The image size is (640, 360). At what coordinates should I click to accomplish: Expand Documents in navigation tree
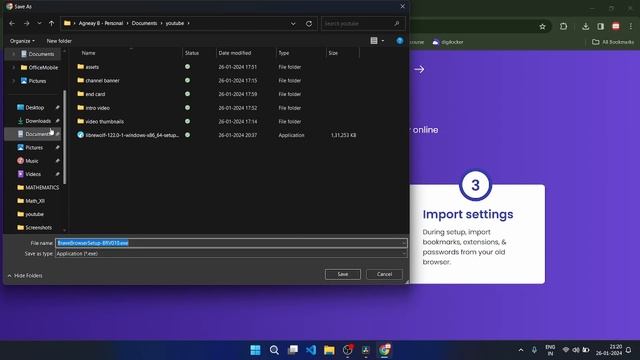click(x=13, y=54)
